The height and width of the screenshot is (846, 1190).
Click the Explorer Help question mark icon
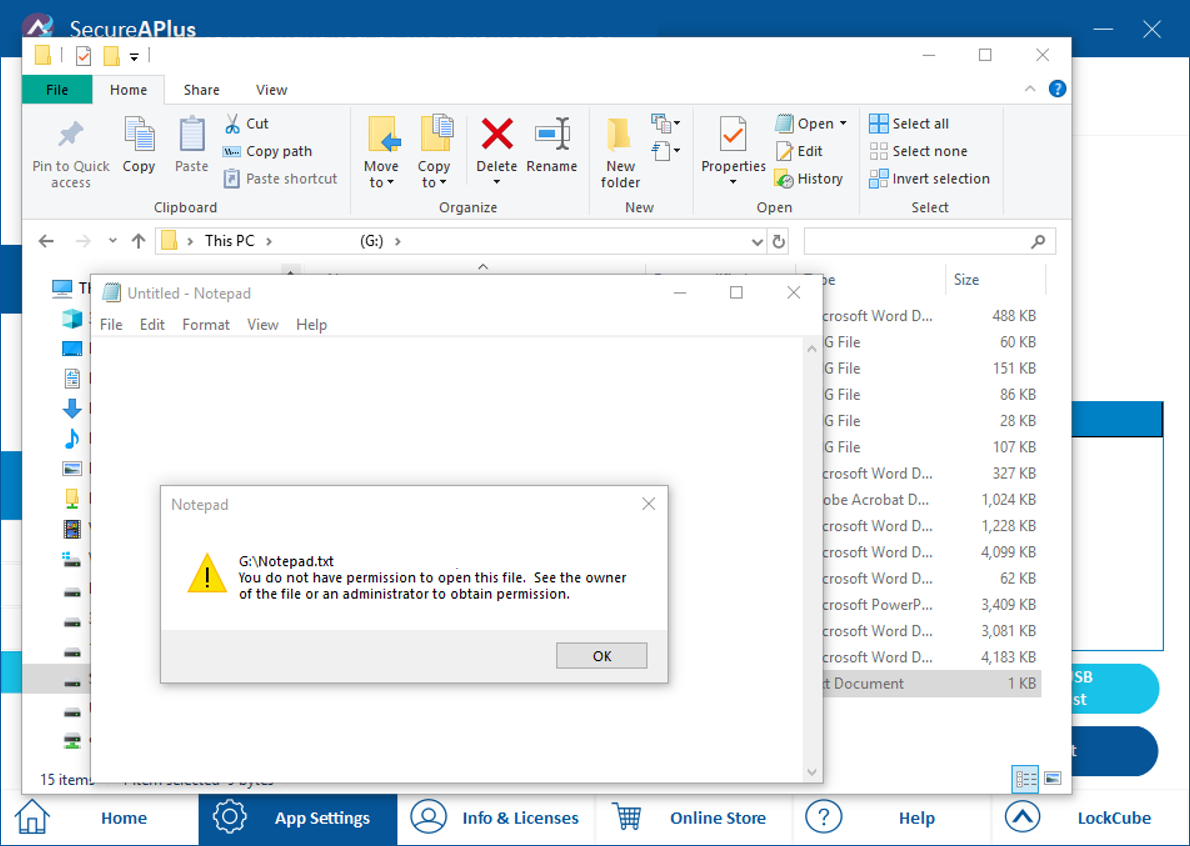click(1057, 89)
